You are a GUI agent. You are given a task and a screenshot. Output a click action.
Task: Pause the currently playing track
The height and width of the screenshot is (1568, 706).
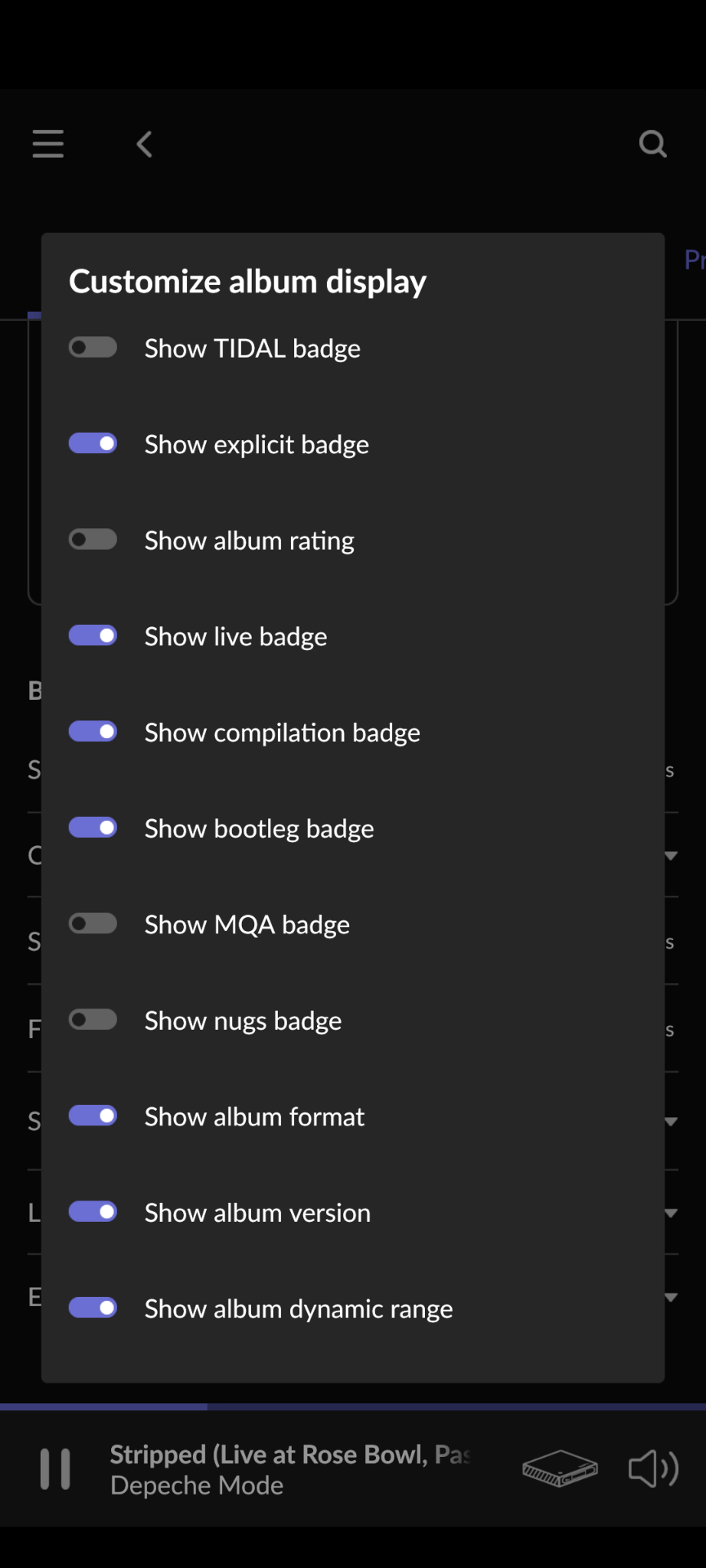coord(56,1469)
